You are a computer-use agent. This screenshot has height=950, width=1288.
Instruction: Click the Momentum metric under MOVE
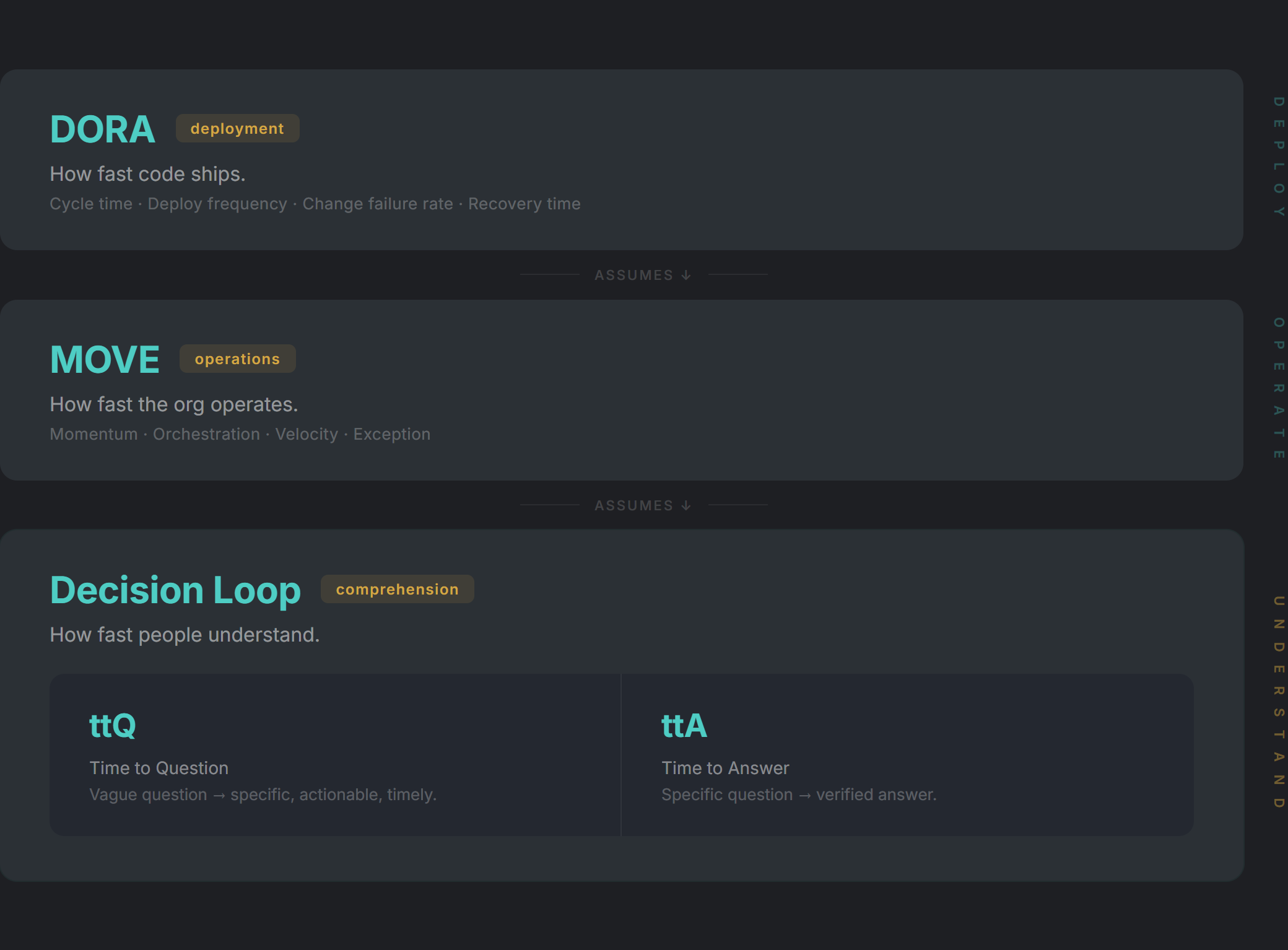click(x=94, y=434)
